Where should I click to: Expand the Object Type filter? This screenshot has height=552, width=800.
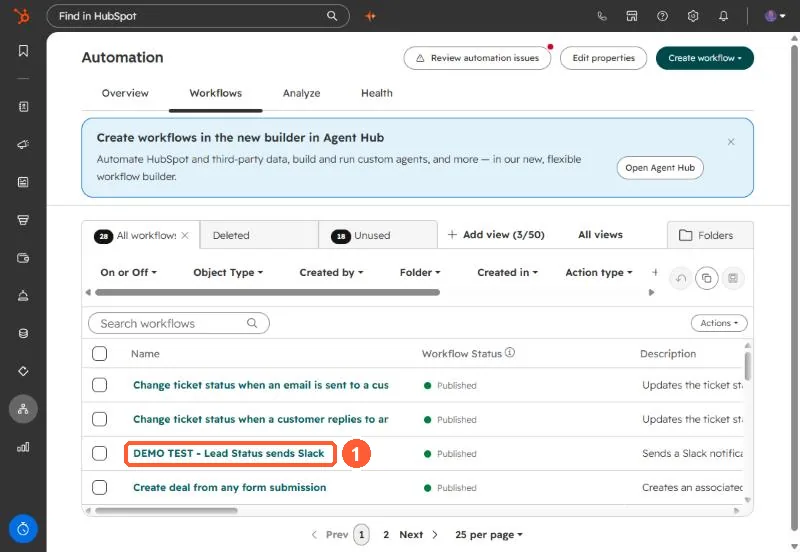[x=228, y=272]
